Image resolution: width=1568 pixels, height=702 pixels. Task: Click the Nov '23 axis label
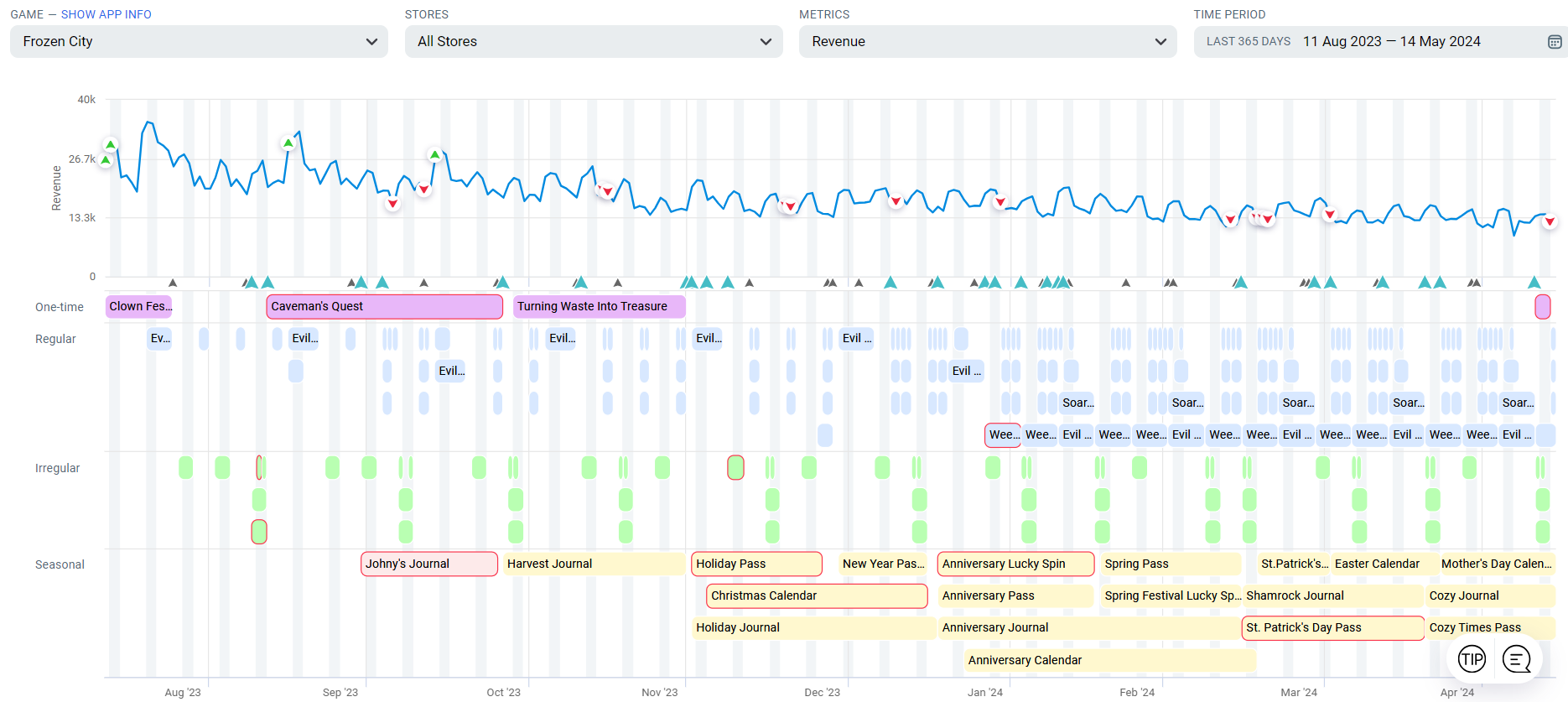[x=660, y=692]
